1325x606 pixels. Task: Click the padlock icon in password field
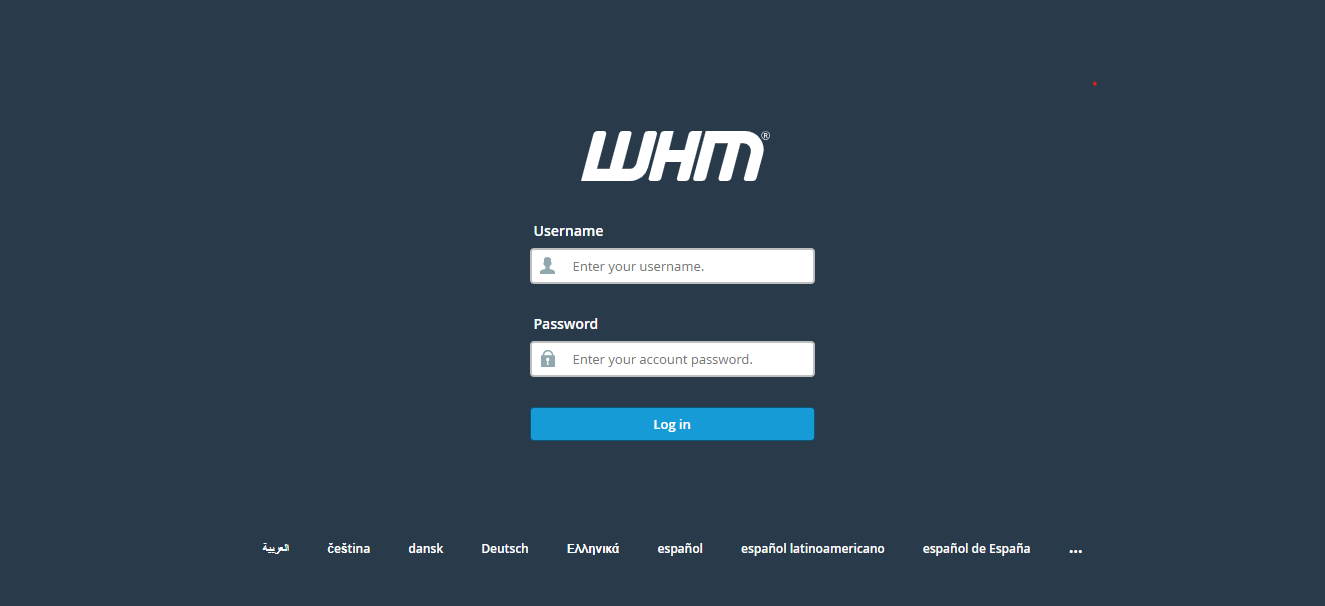point(547,359)
